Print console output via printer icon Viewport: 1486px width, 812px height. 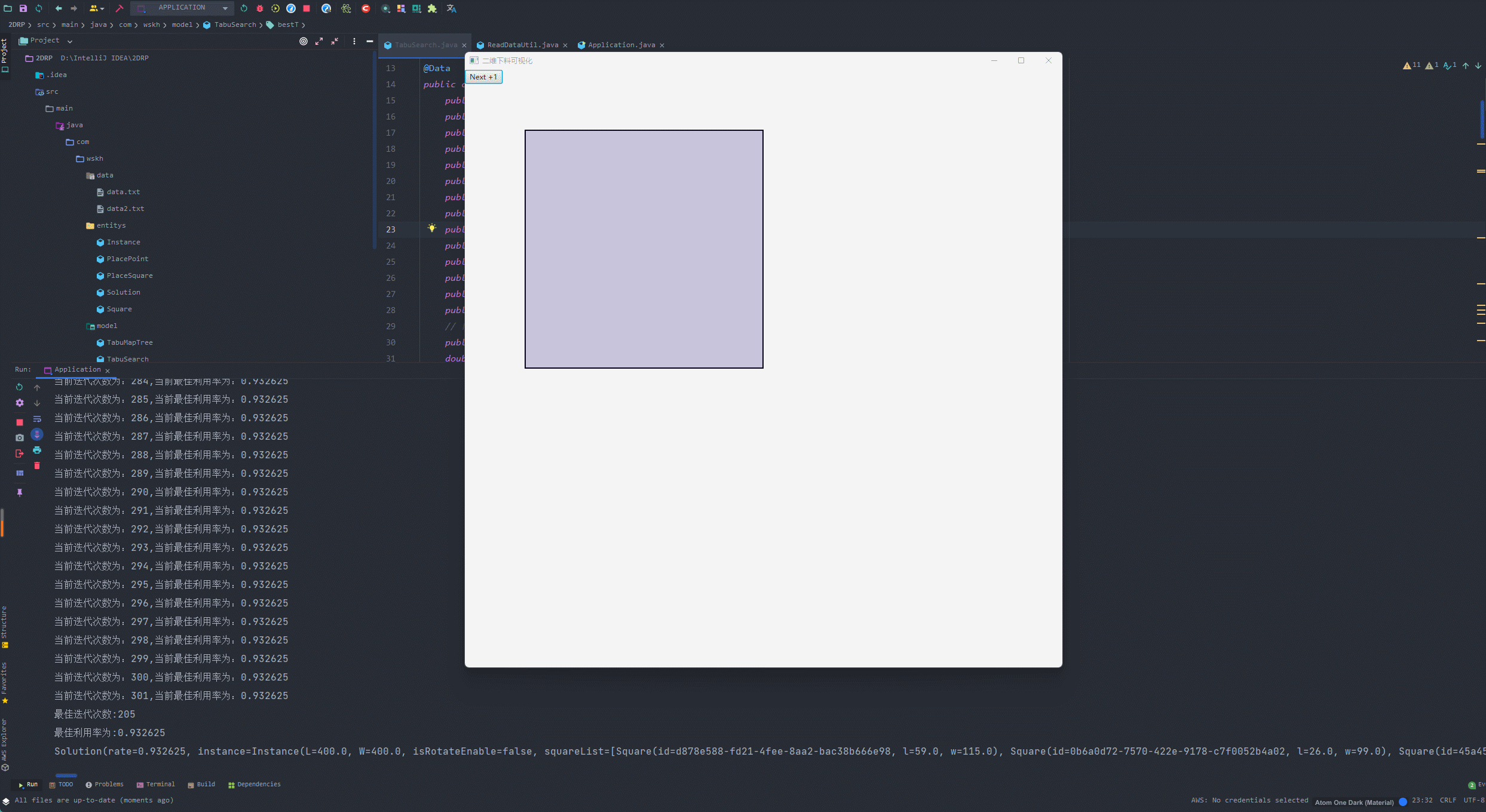click(x=37, y=450)
